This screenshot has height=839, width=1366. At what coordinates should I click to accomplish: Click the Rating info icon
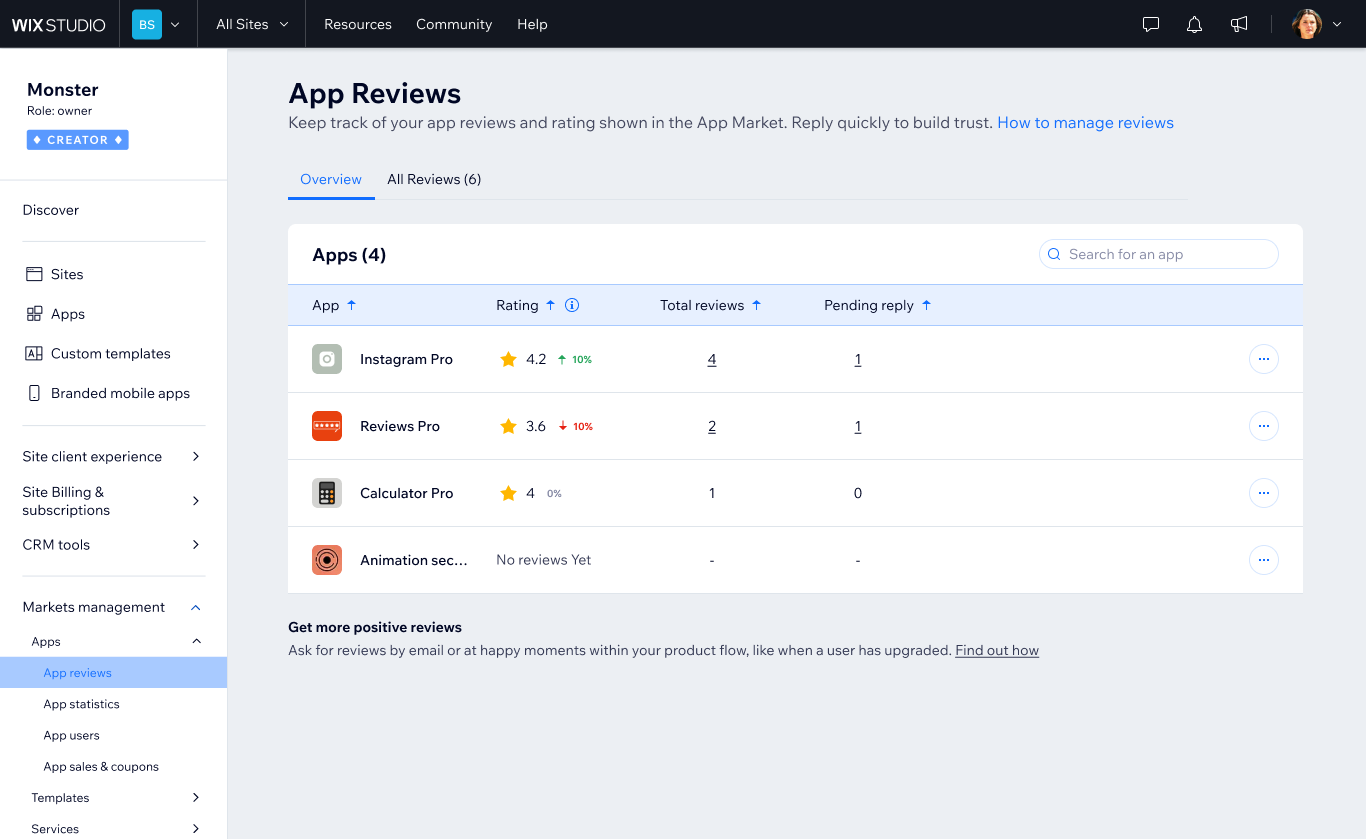572,305
